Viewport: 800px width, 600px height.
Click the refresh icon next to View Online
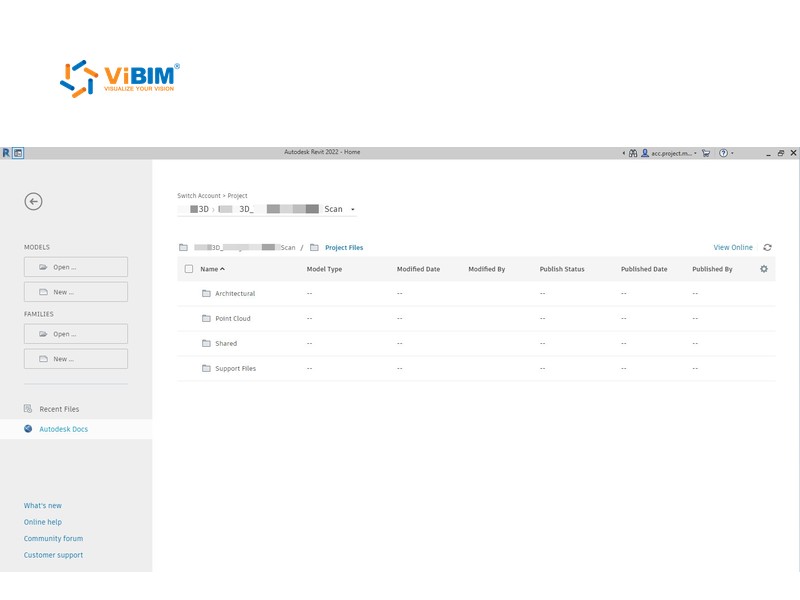point(767,247)
